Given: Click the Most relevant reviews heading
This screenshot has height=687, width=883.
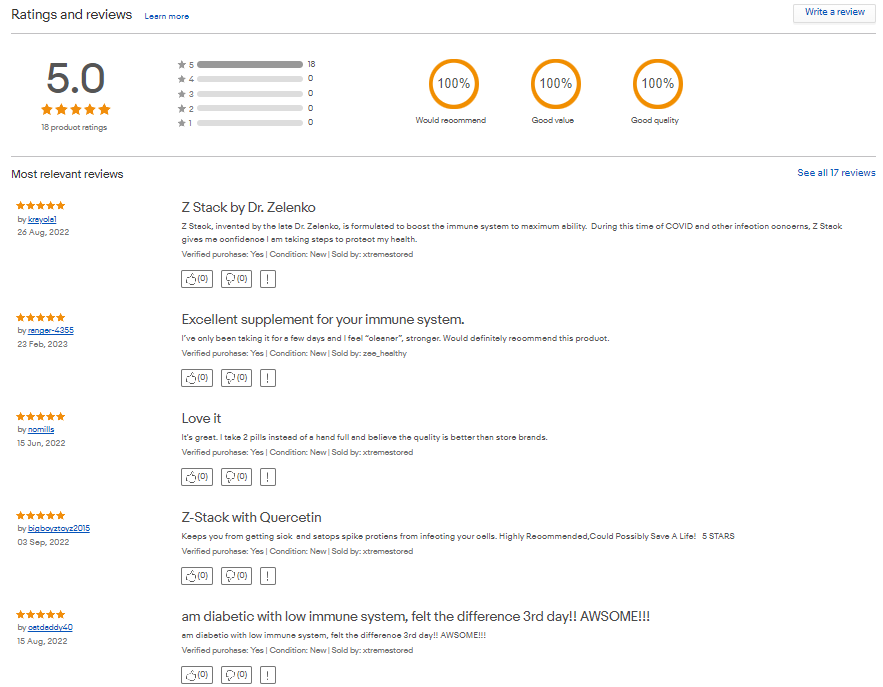Looking at the screenshot, I should 67,174.
